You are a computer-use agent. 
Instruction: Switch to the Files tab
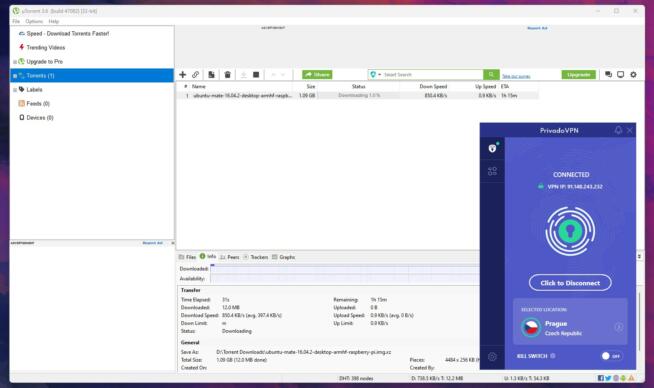point(187,257)
